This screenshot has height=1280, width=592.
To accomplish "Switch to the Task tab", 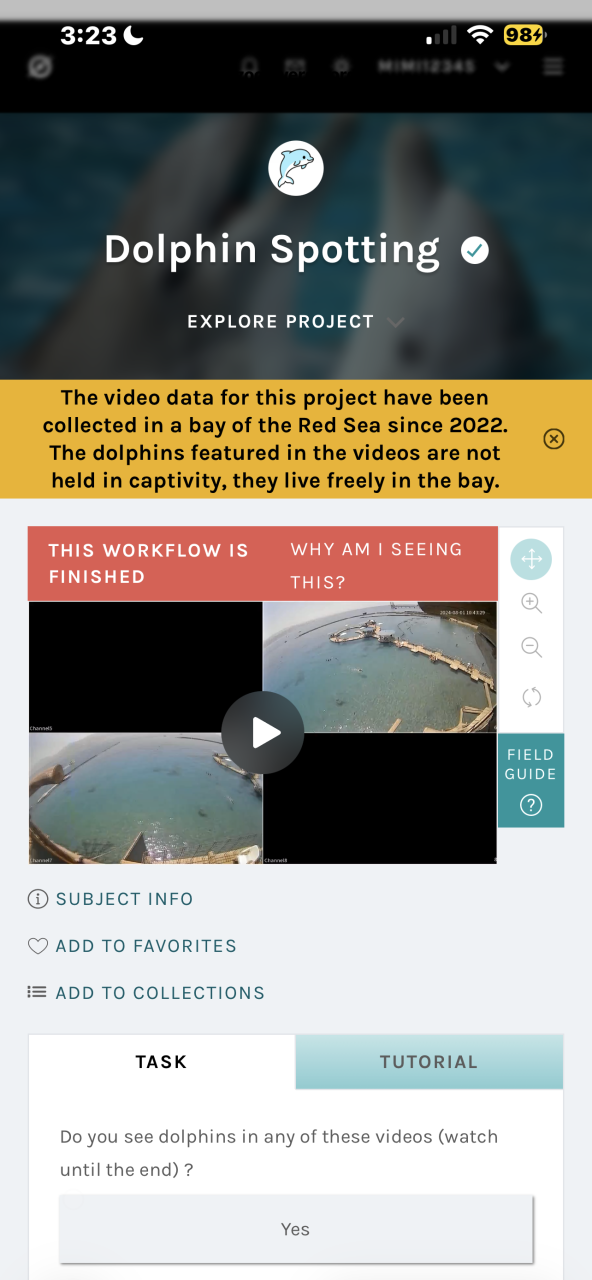I will [162, 1062].
